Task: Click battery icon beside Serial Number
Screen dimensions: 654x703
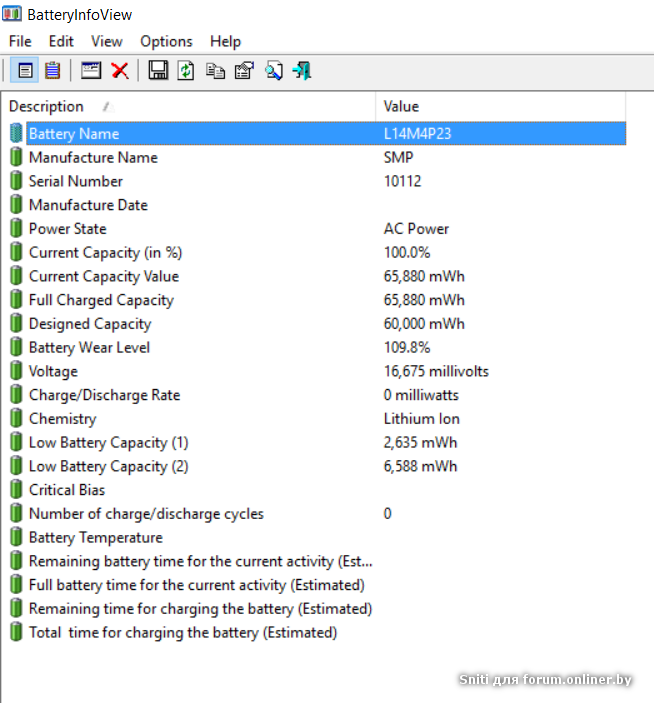Action: click(x=16, y=181)
